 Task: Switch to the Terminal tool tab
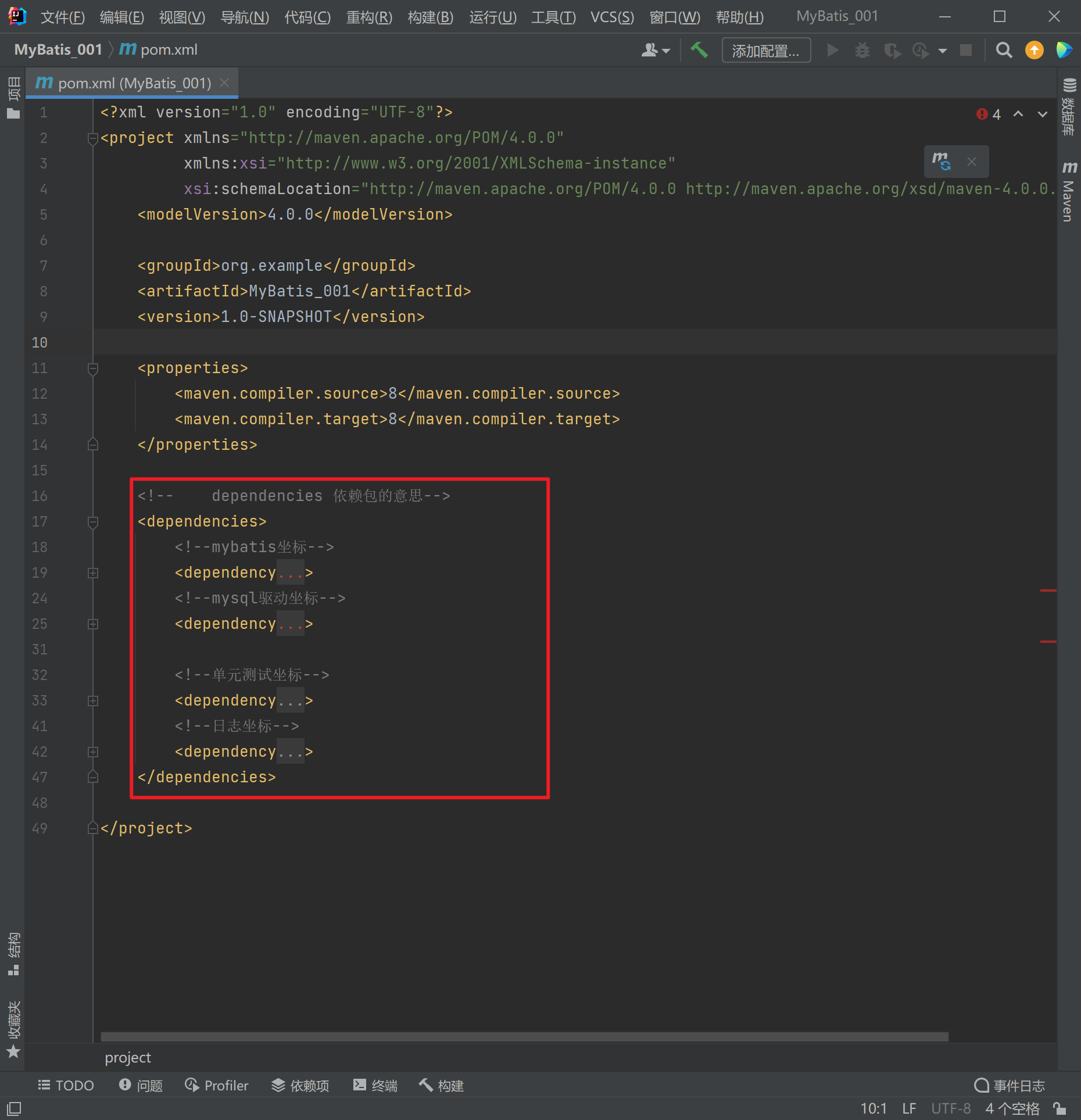pos(375,1086)
